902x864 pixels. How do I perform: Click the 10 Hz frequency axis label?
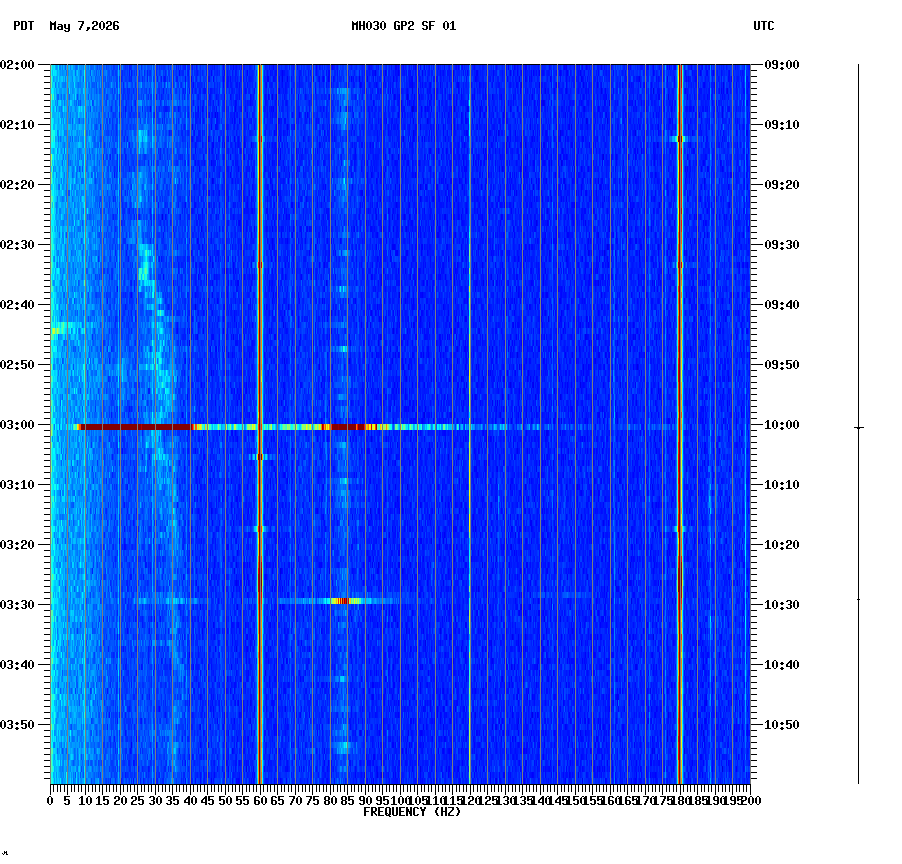coord(85,801)
